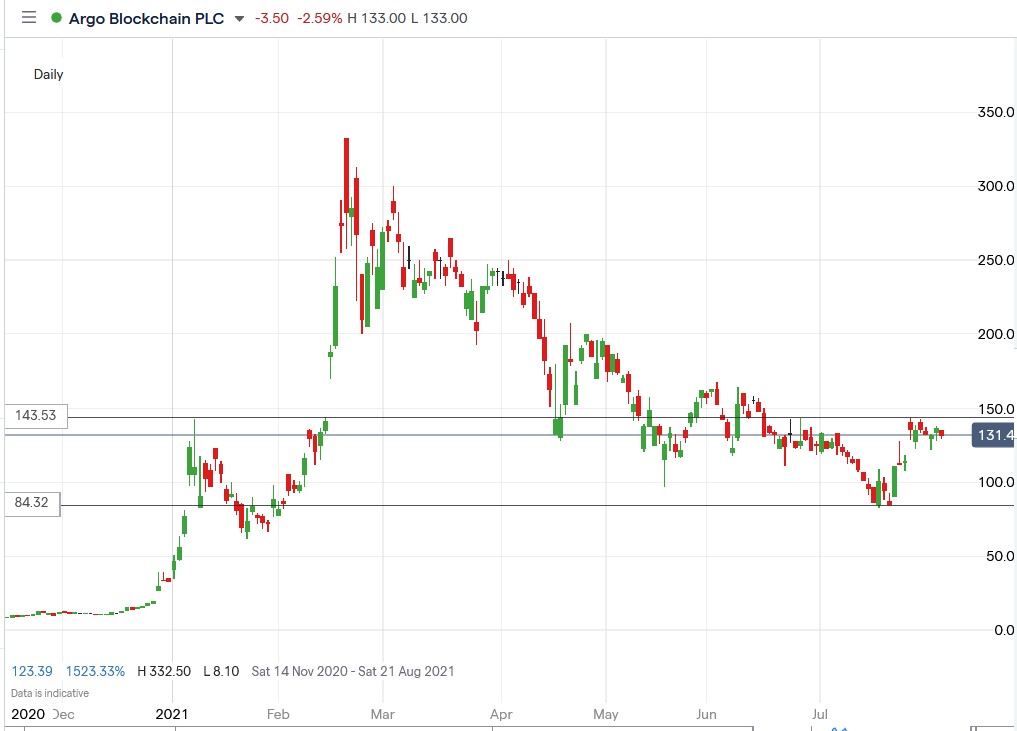Select the 143.53 resistance level label

(x=34, y=415)
